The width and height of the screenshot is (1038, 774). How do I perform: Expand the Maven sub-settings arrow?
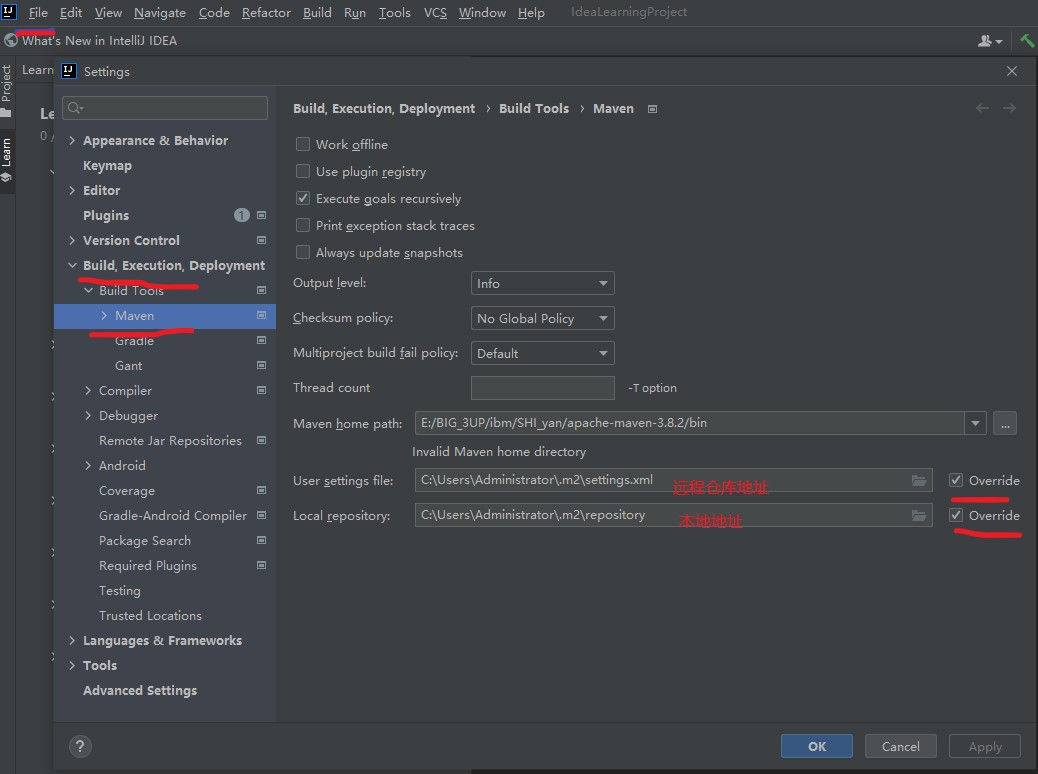coord(104,316)
